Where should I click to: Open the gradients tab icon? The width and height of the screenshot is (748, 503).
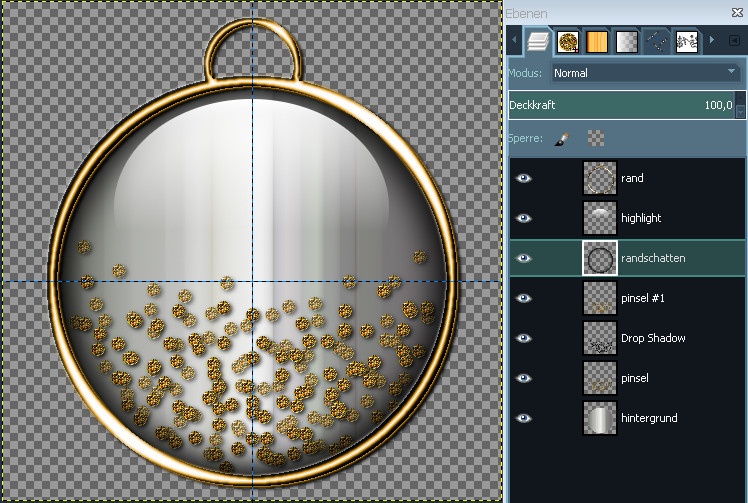click(627, 41)
